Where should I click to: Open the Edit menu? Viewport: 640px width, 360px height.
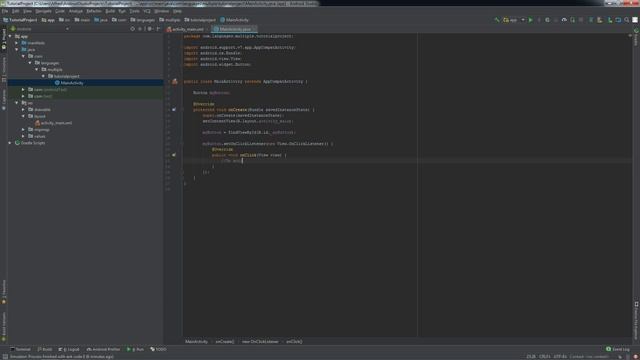point(16,11)
